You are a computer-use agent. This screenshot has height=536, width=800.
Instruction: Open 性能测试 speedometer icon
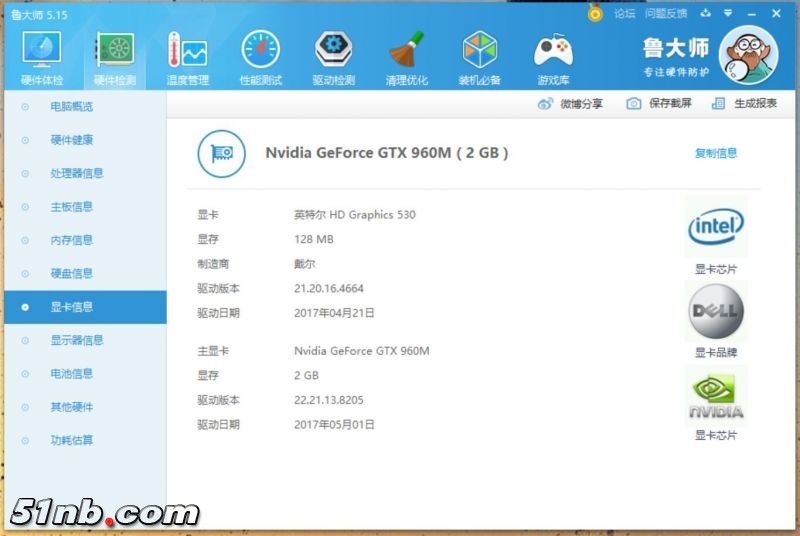coord(260,57)
